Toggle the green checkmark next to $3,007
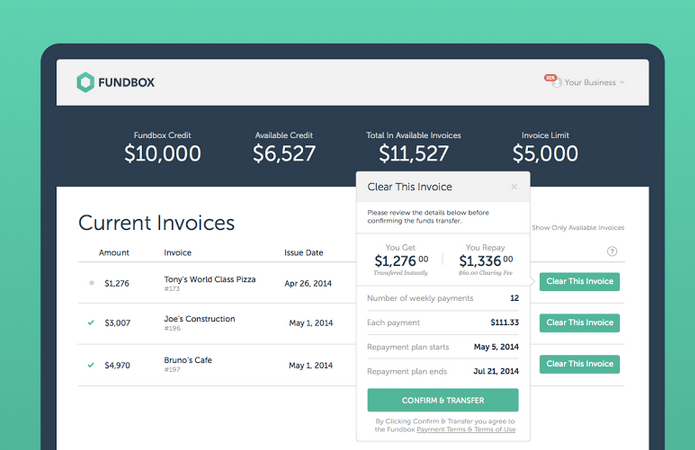The image size is (695, 450). click(91, 323)
